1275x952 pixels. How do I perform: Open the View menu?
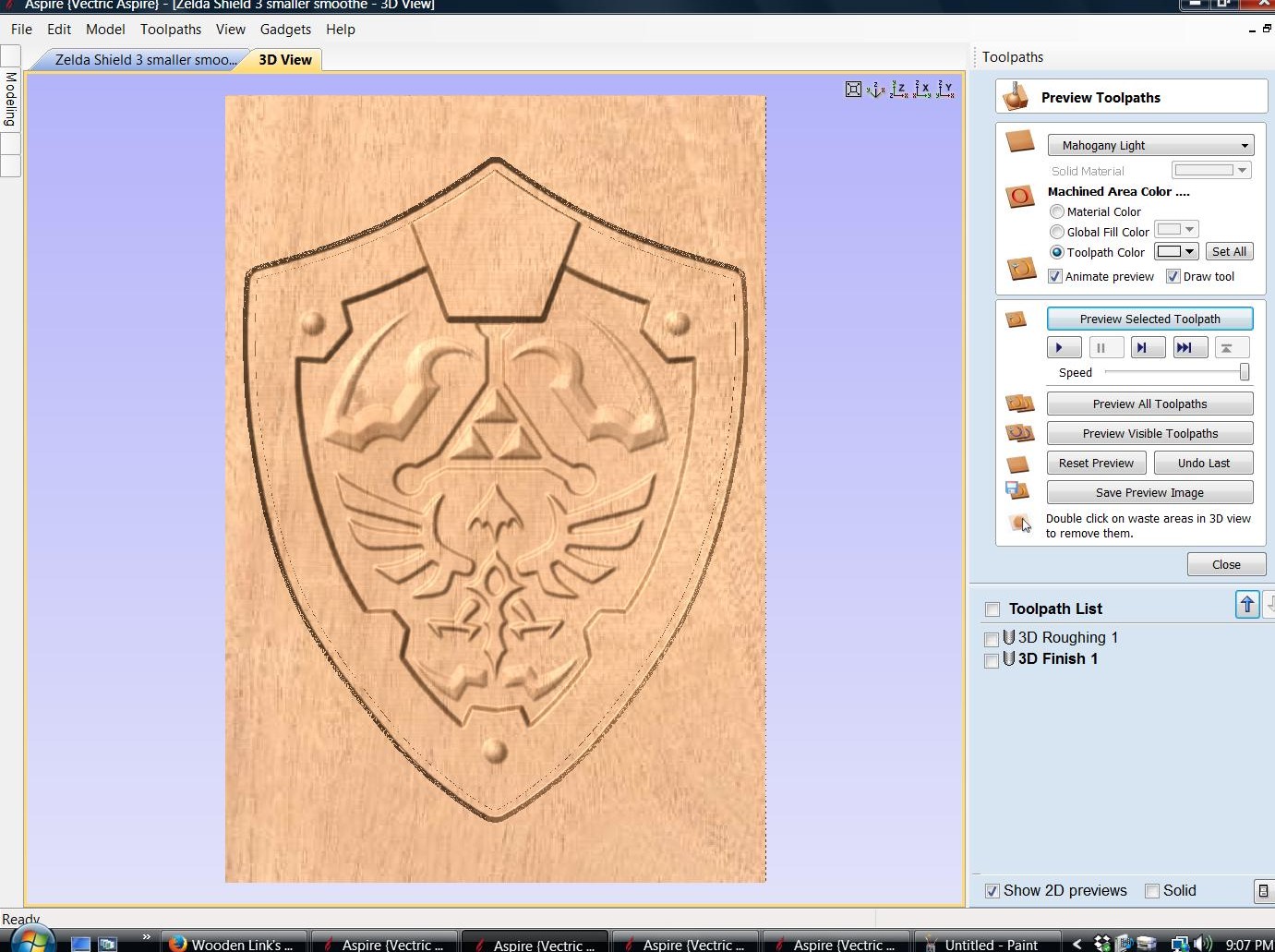coord(231,30)
